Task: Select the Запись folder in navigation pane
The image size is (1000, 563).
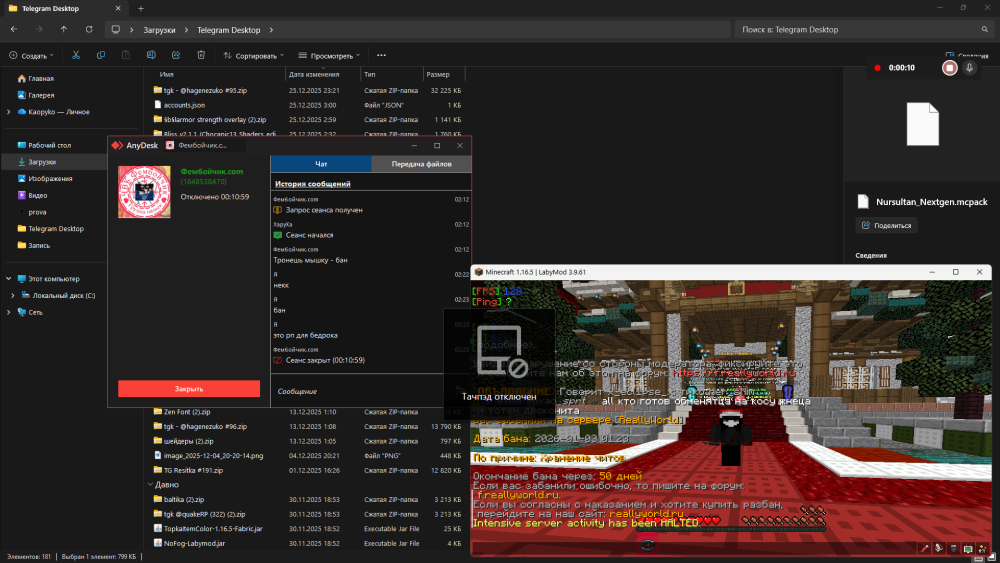Action: (x=34, y=245)
